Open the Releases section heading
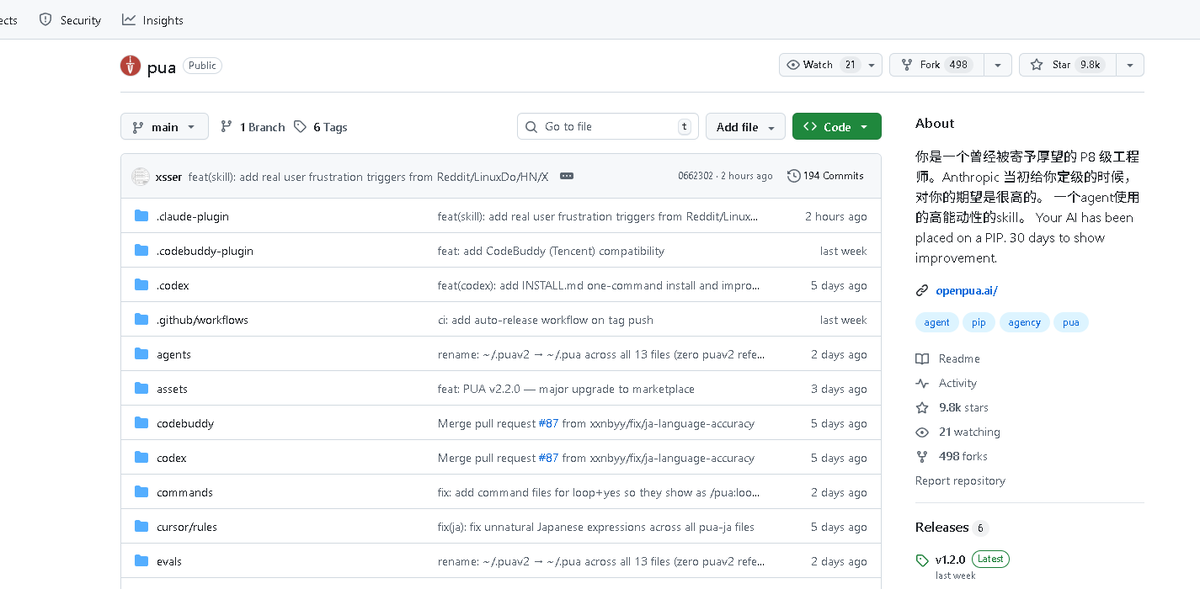 [942, 527]
